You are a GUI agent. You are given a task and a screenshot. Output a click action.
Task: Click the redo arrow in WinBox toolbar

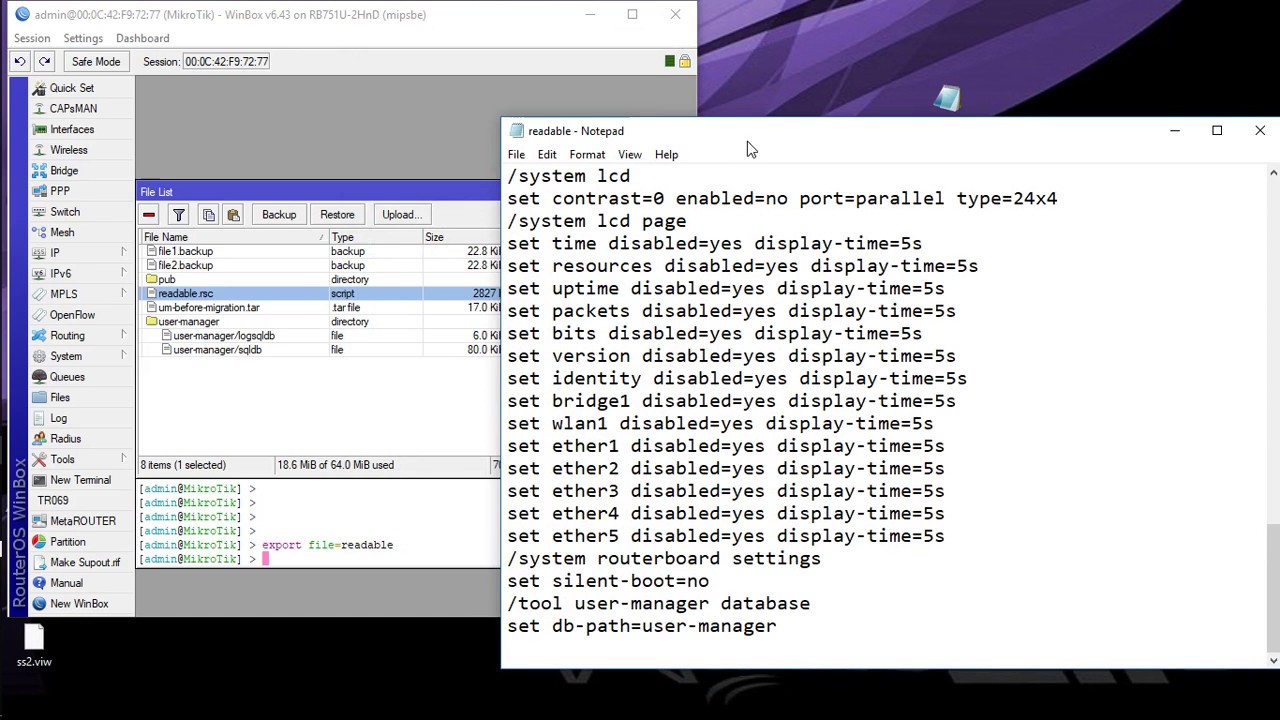point(44,61)
